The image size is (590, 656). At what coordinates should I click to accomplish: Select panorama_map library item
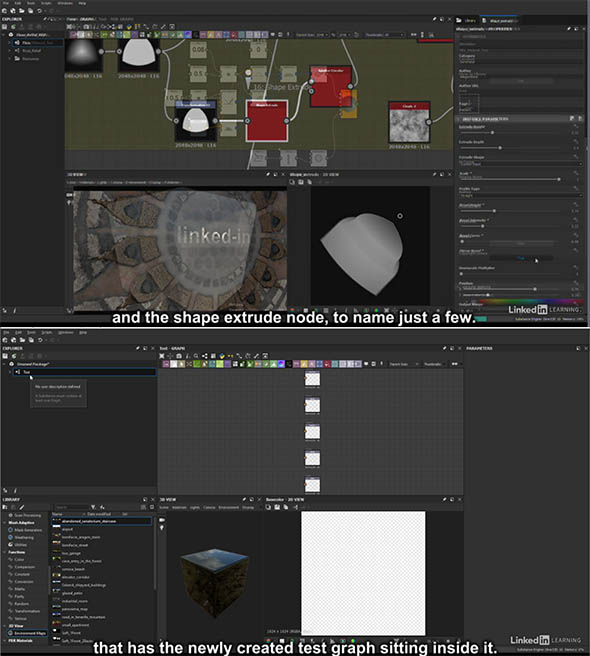(74, 609)
